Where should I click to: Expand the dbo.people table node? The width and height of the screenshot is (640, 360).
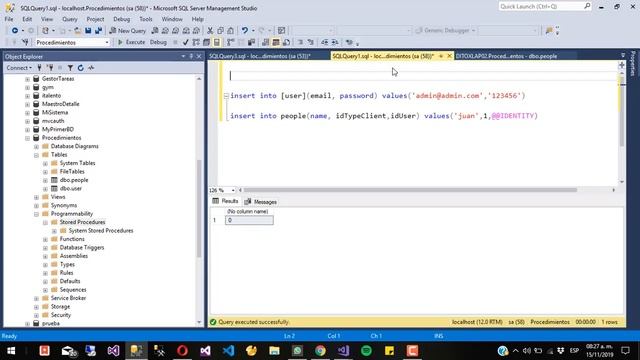tap(45, 180)
